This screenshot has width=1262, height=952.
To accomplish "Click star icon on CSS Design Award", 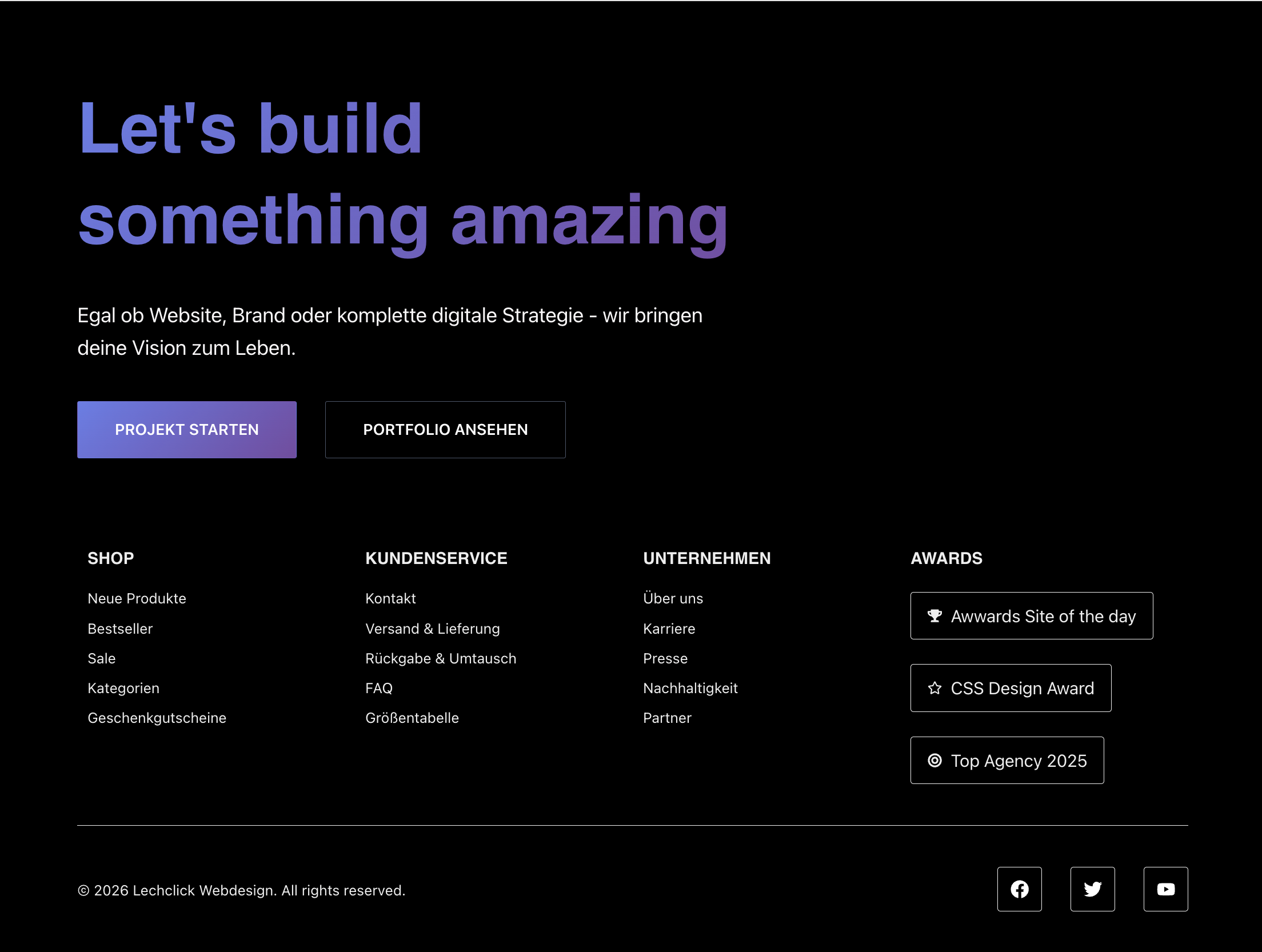I will point(934,688).
